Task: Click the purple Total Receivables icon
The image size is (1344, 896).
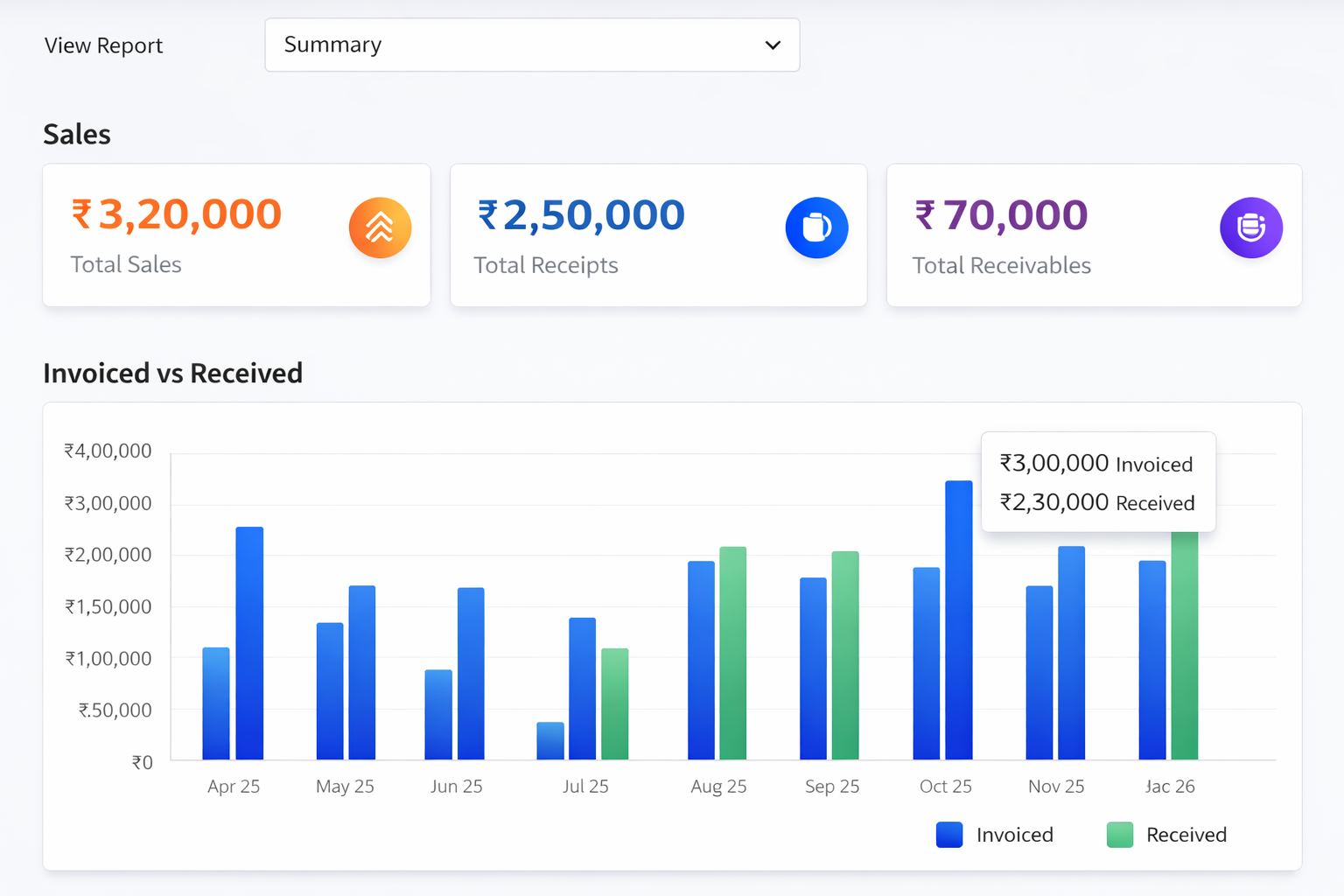Action: 1250,227
